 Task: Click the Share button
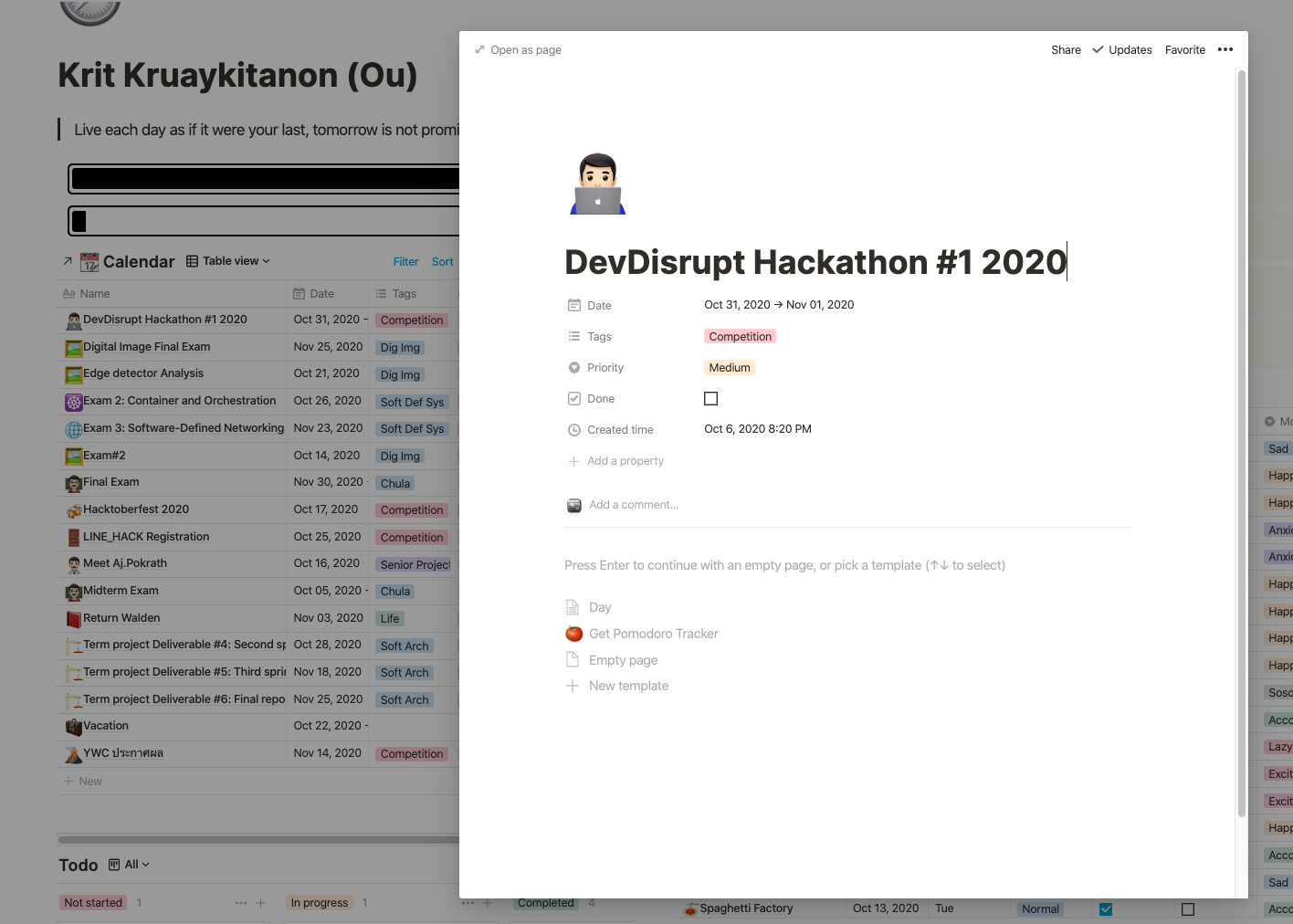[1066, 50]
